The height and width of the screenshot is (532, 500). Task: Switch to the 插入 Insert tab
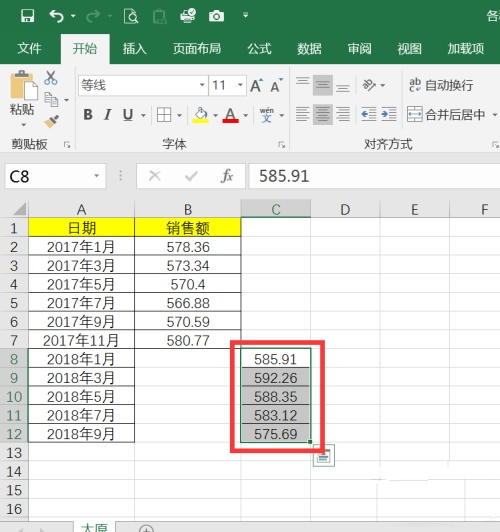click(x=135, y=49)
